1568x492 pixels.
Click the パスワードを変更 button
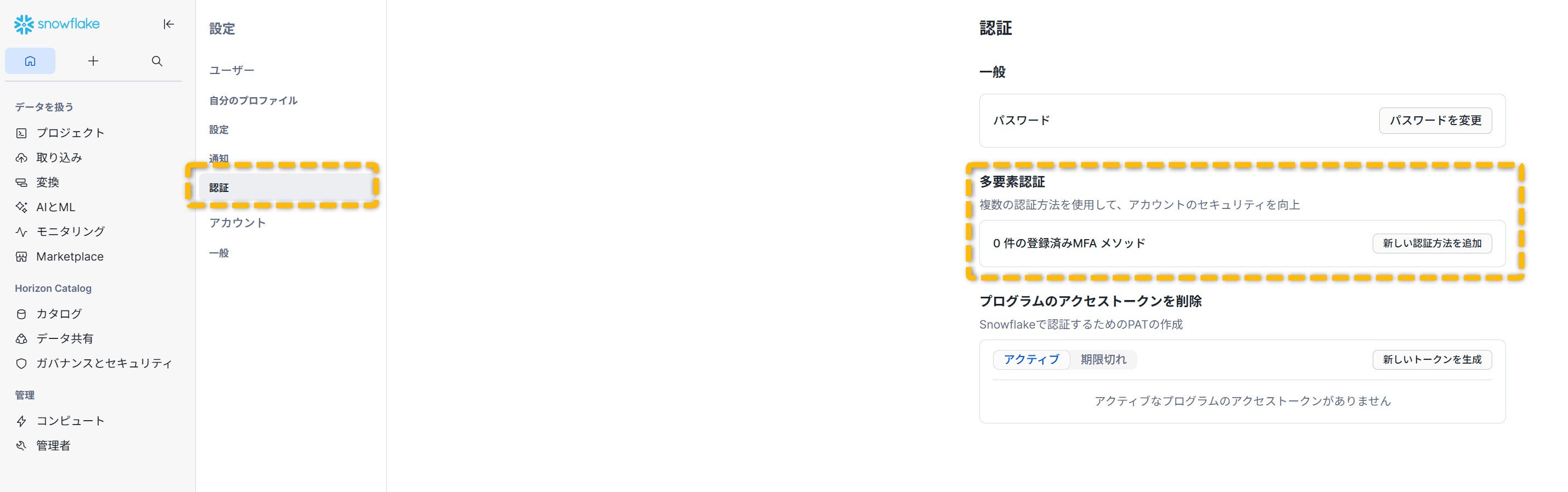1435,121
